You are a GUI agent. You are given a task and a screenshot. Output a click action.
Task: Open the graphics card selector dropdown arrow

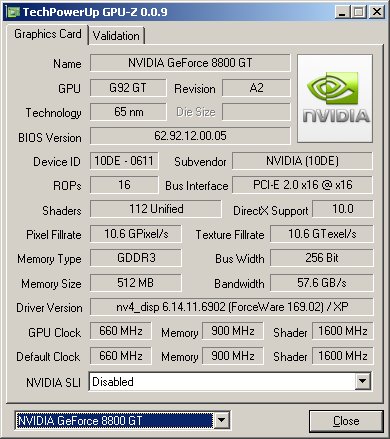tap(221, 420)
